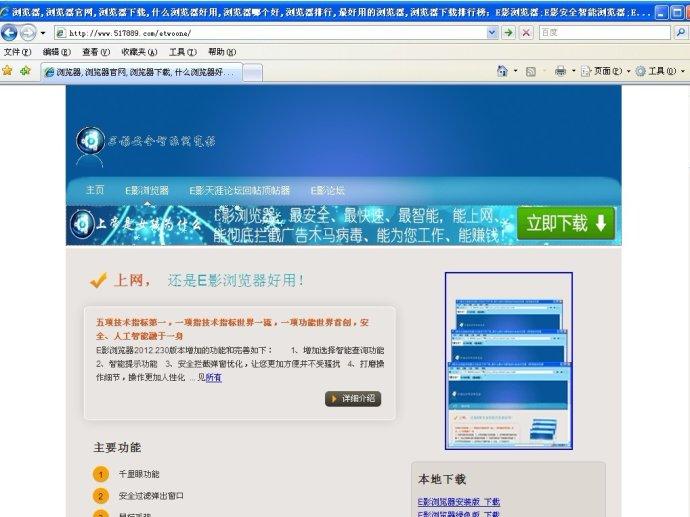Click the Add to Favorites icon

point(25,70)
